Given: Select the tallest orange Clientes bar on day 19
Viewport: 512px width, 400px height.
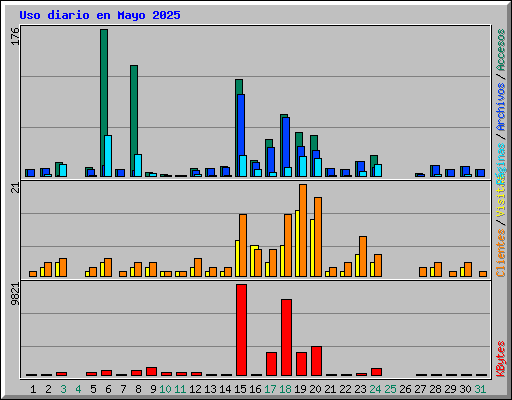Looking at the screenshot, I should [303, 230].
